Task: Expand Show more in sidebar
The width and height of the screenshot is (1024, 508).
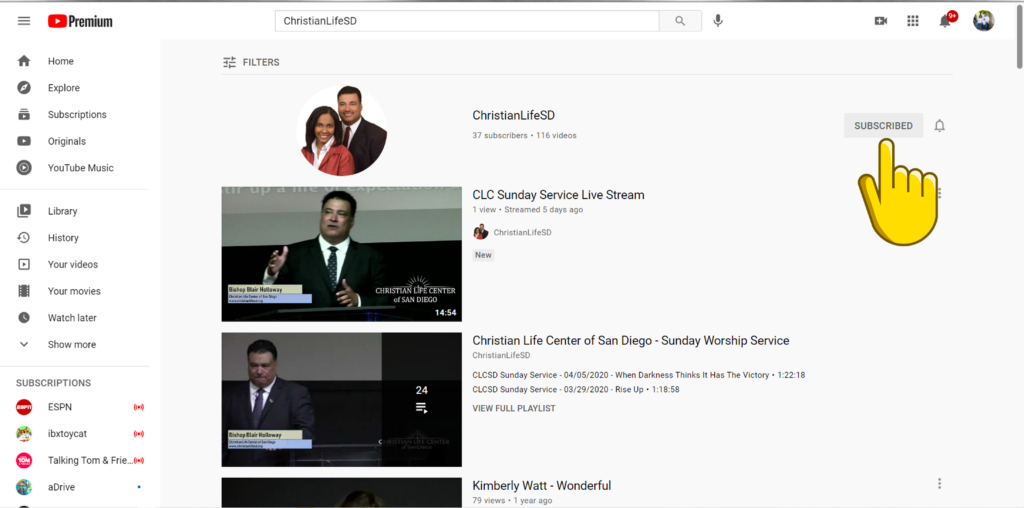Action: click(74, 345)
